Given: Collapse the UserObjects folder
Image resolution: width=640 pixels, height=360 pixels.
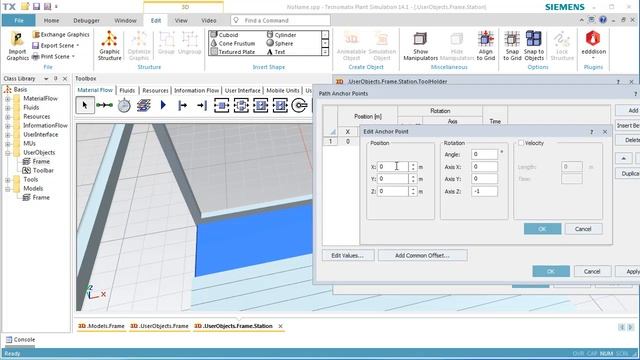Looking at the screenshot, I should (x=8, y=153).
